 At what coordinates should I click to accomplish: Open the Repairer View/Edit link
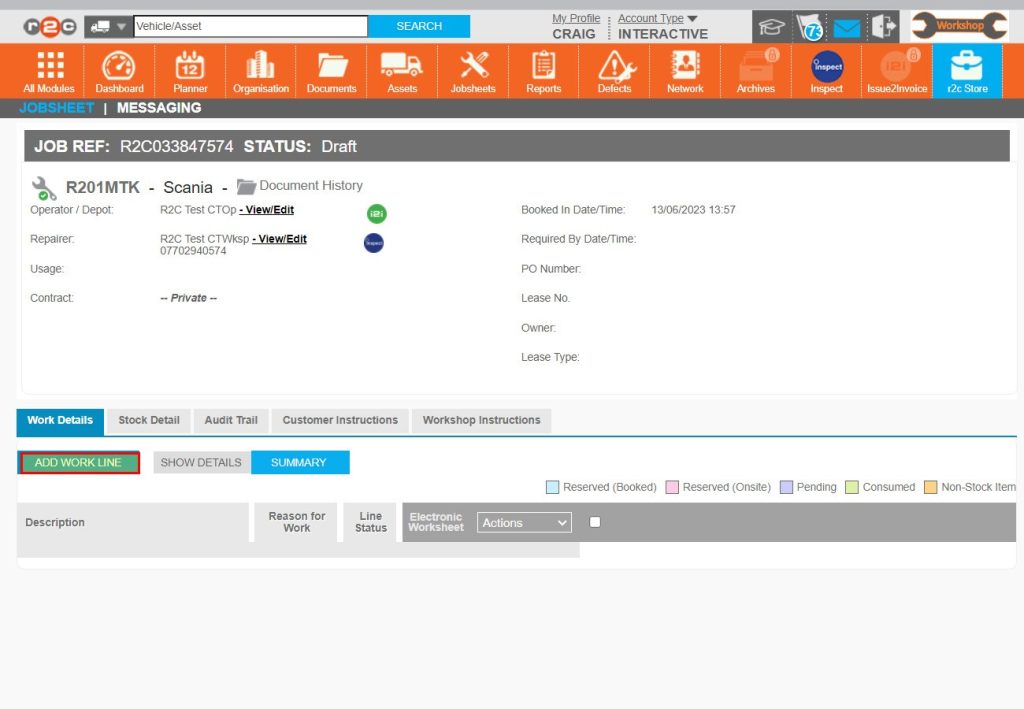click(x=280, y=239)
